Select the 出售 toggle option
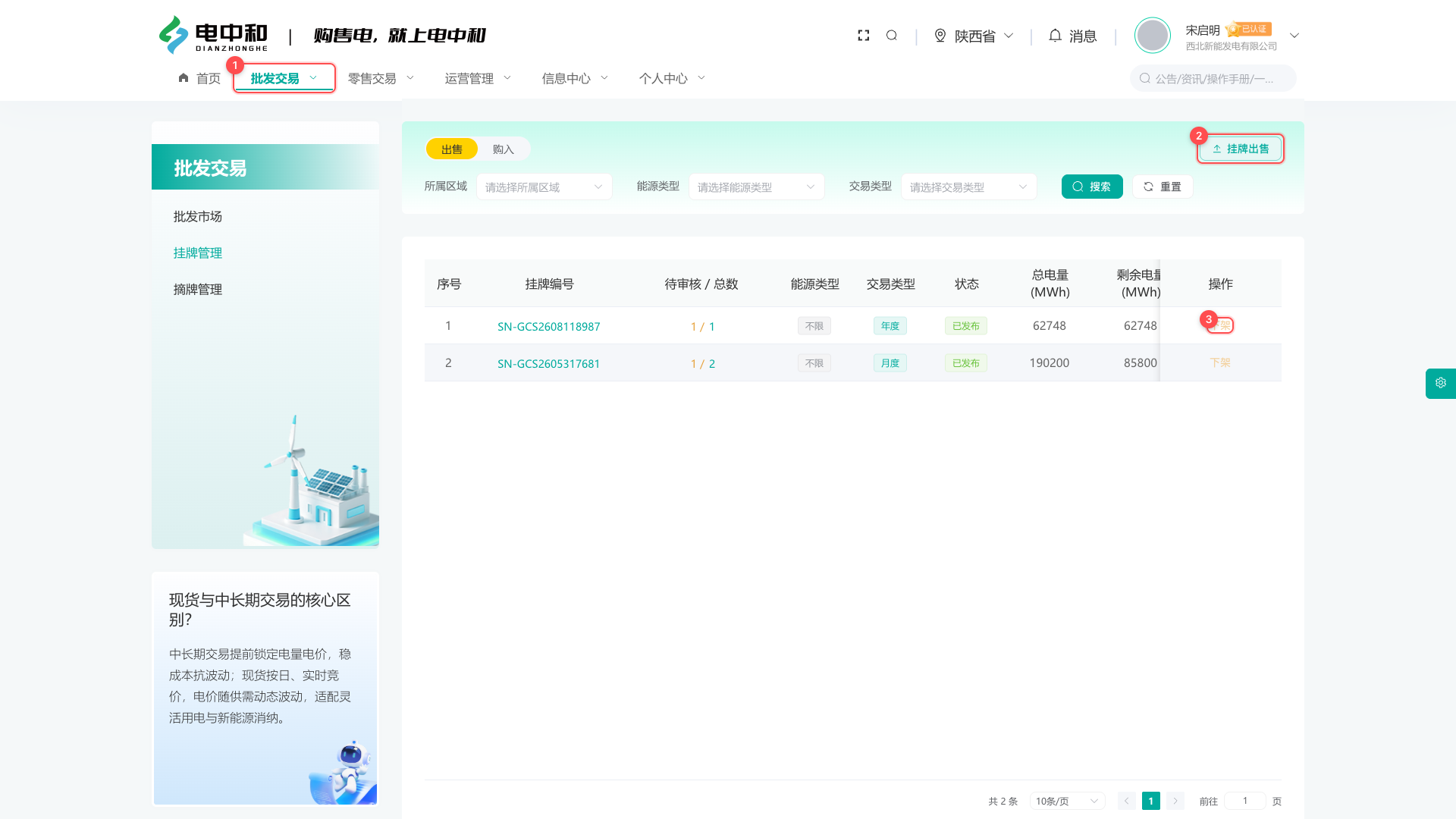1456x819 pixels. tap(452, 149)
